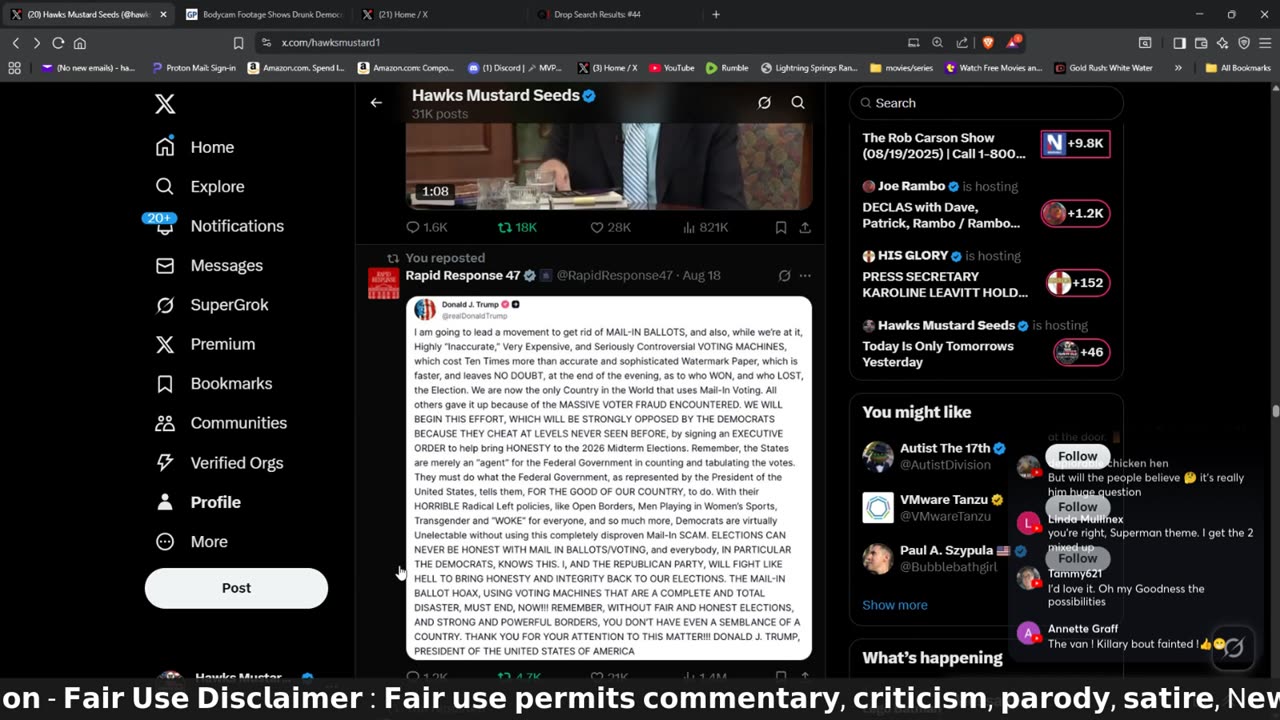Click the x.com/hawksmustard1 address bar
The image size is (1280, 720).
pyautogui.click(x=580, y=43)
